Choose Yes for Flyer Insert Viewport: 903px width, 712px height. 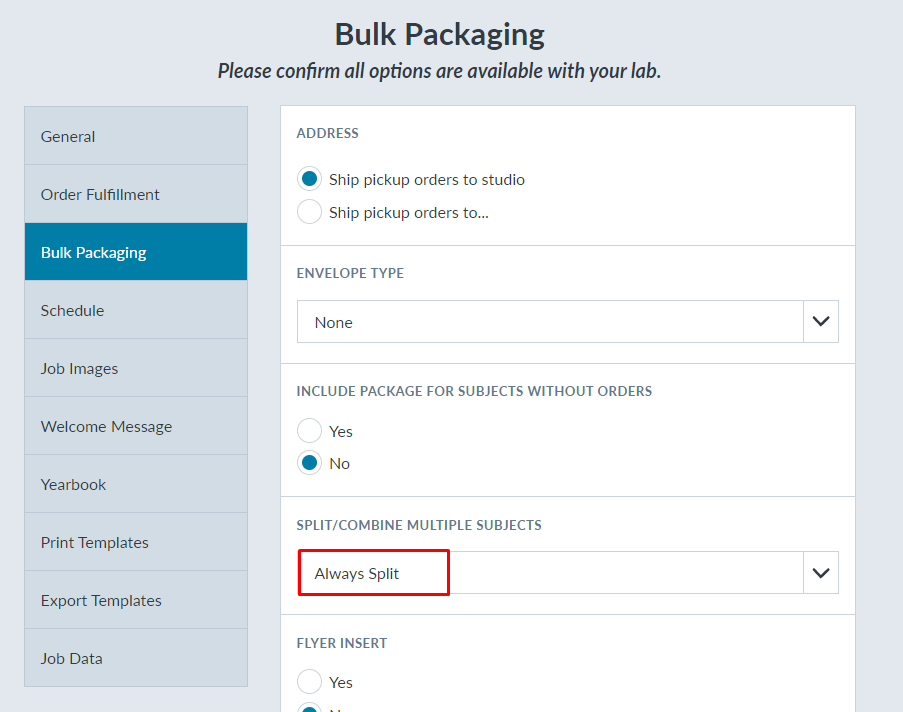309,682
